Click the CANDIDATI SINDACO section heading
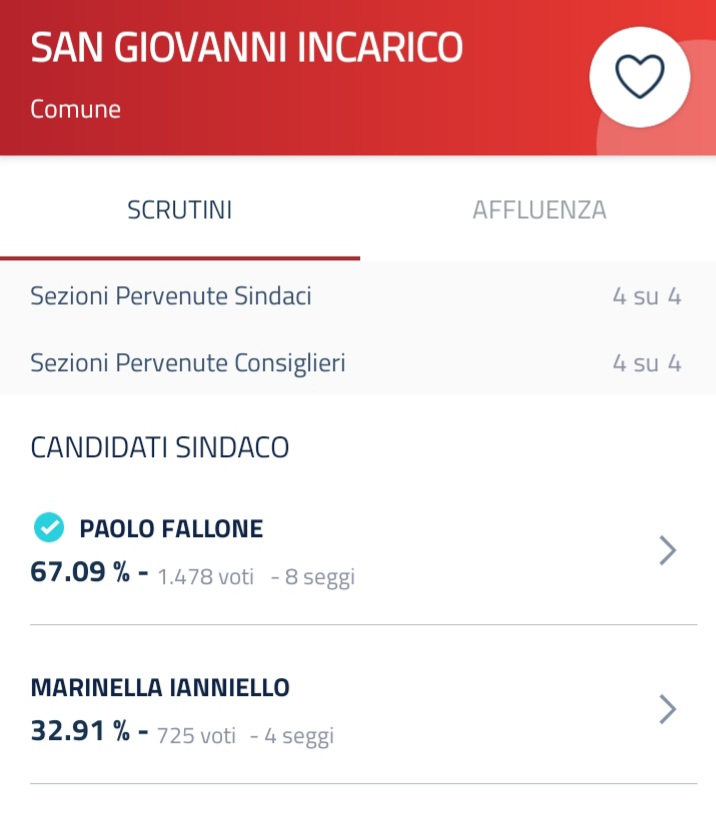 tap(160, 447)
